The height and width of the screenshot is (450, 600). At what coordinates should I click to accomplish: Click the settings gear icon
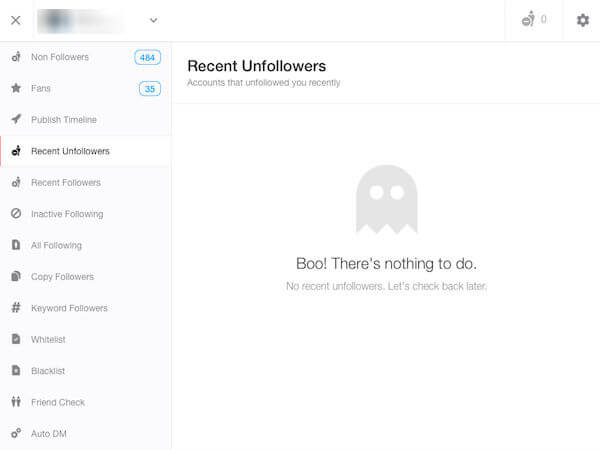[583, 20]
